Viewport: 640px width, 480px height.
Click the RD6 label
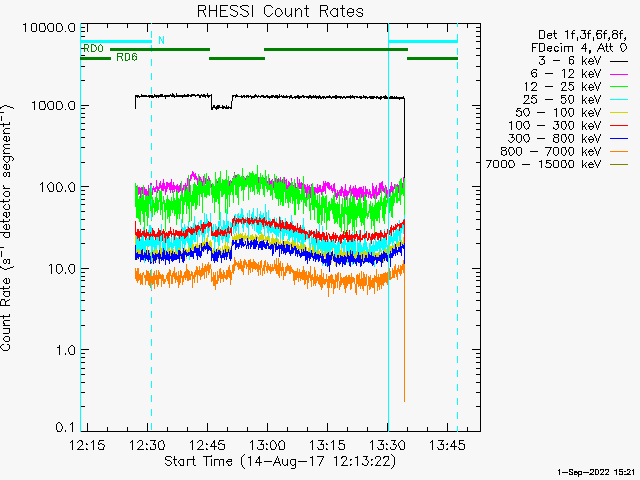coord(127,57)
